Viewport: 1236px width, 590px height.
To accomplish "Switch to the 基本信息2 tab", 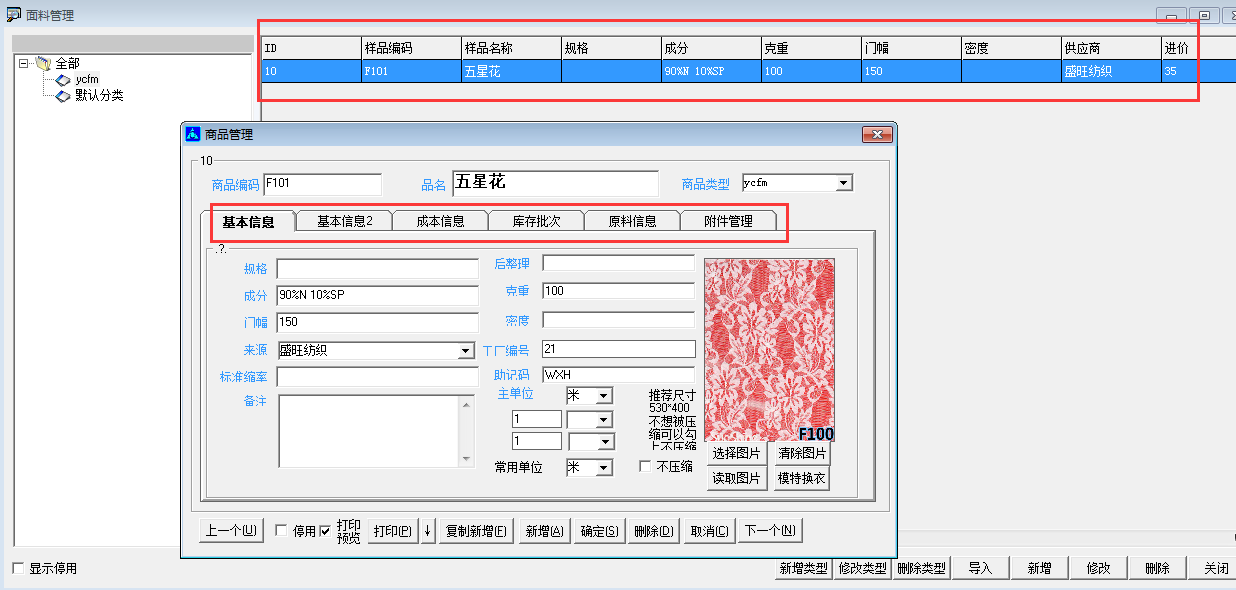I will pyautogui.click(x=345, y=221).
